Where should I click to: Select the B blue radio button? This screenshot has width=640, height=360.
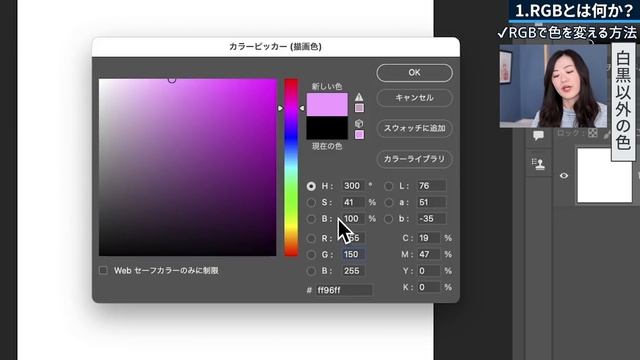311,271
